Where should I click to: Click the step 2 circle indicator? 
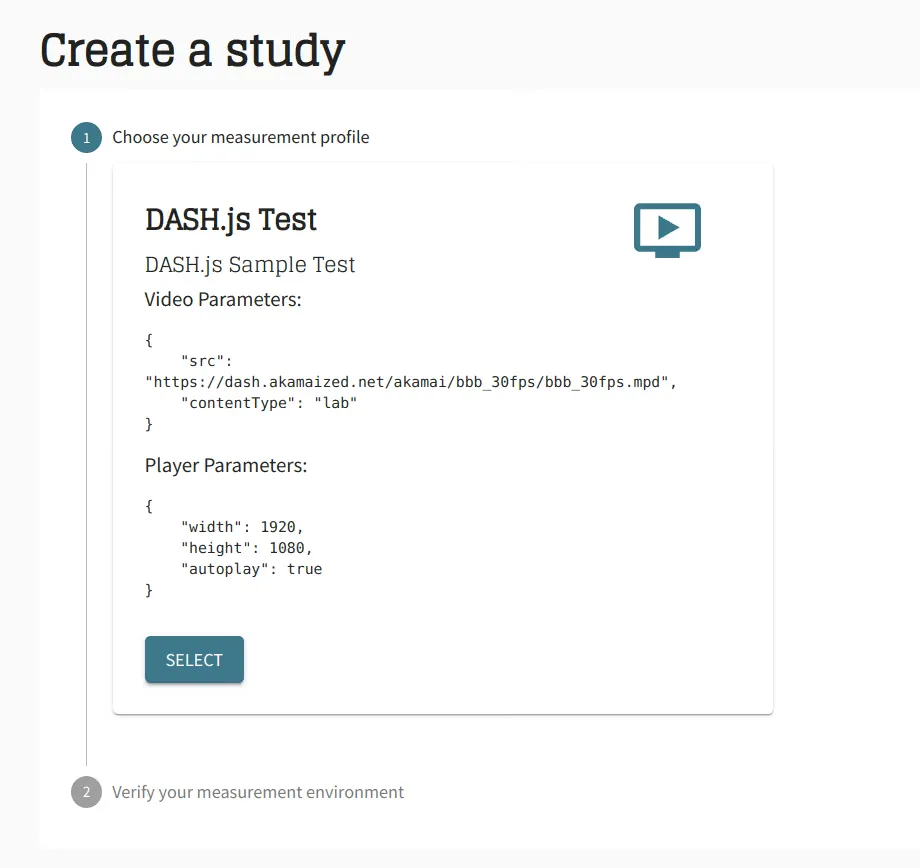tap(86, 792)
